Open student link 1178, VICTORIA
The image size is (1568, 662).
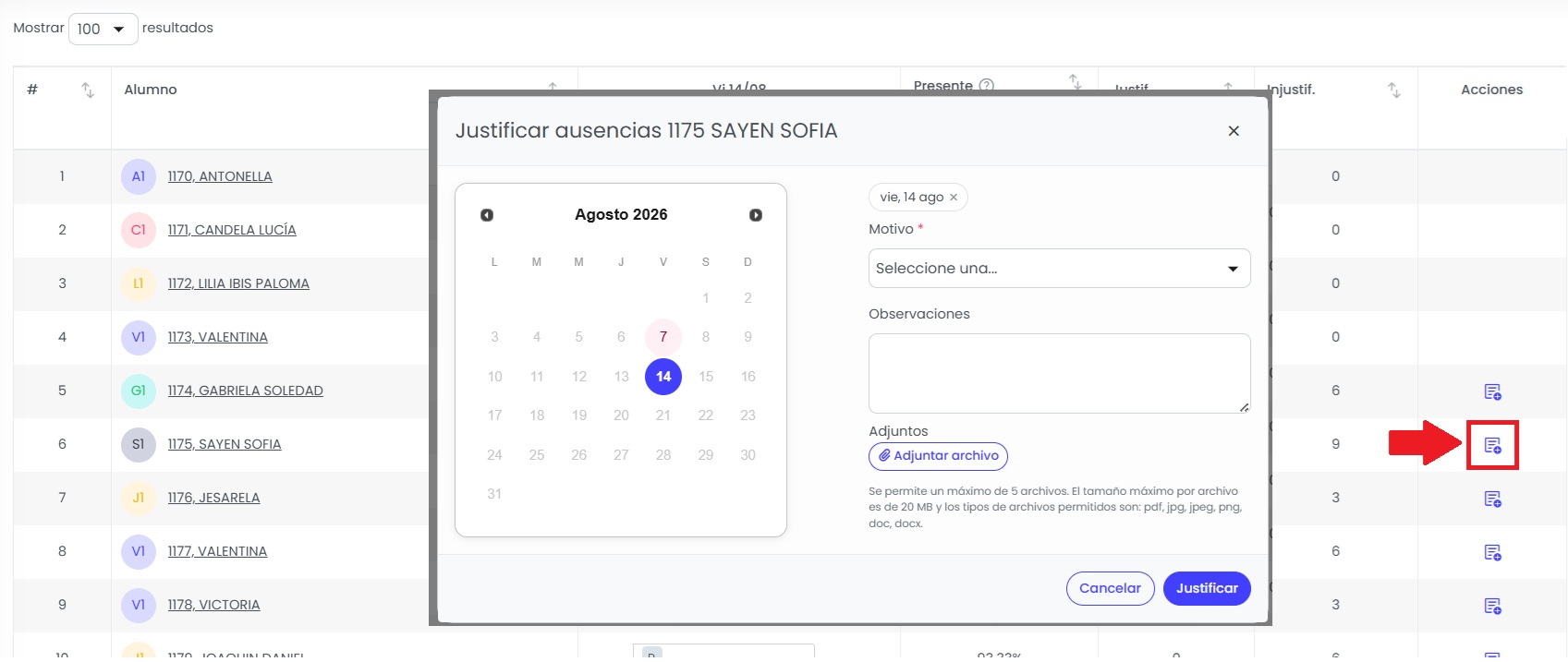tap(213, 605)
